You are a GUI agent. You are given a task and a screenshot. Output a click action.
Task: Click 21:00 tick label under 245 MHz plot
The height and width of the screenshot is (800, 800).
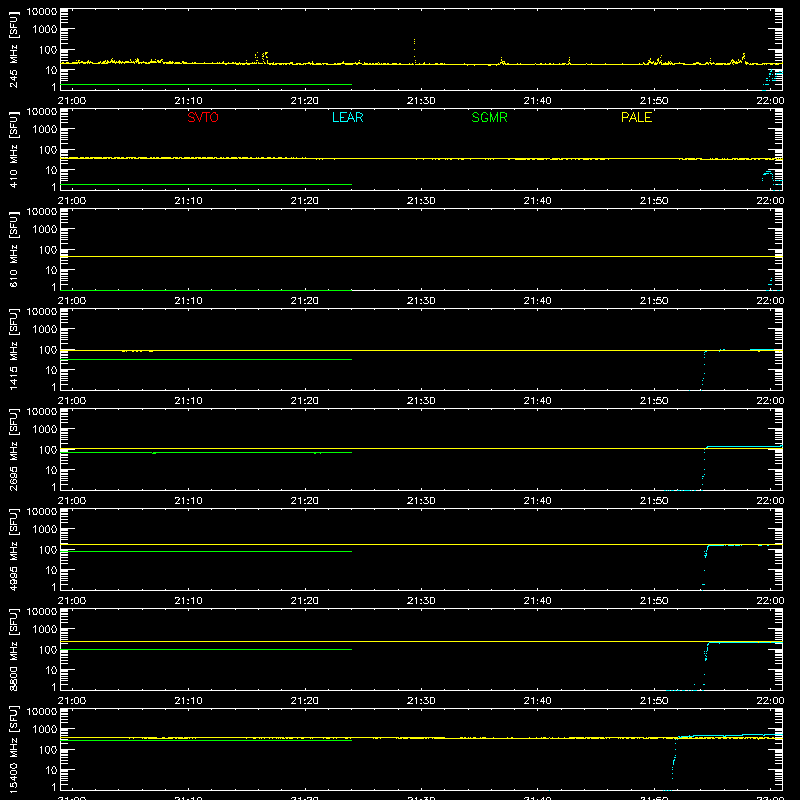(x=71, y=101)
